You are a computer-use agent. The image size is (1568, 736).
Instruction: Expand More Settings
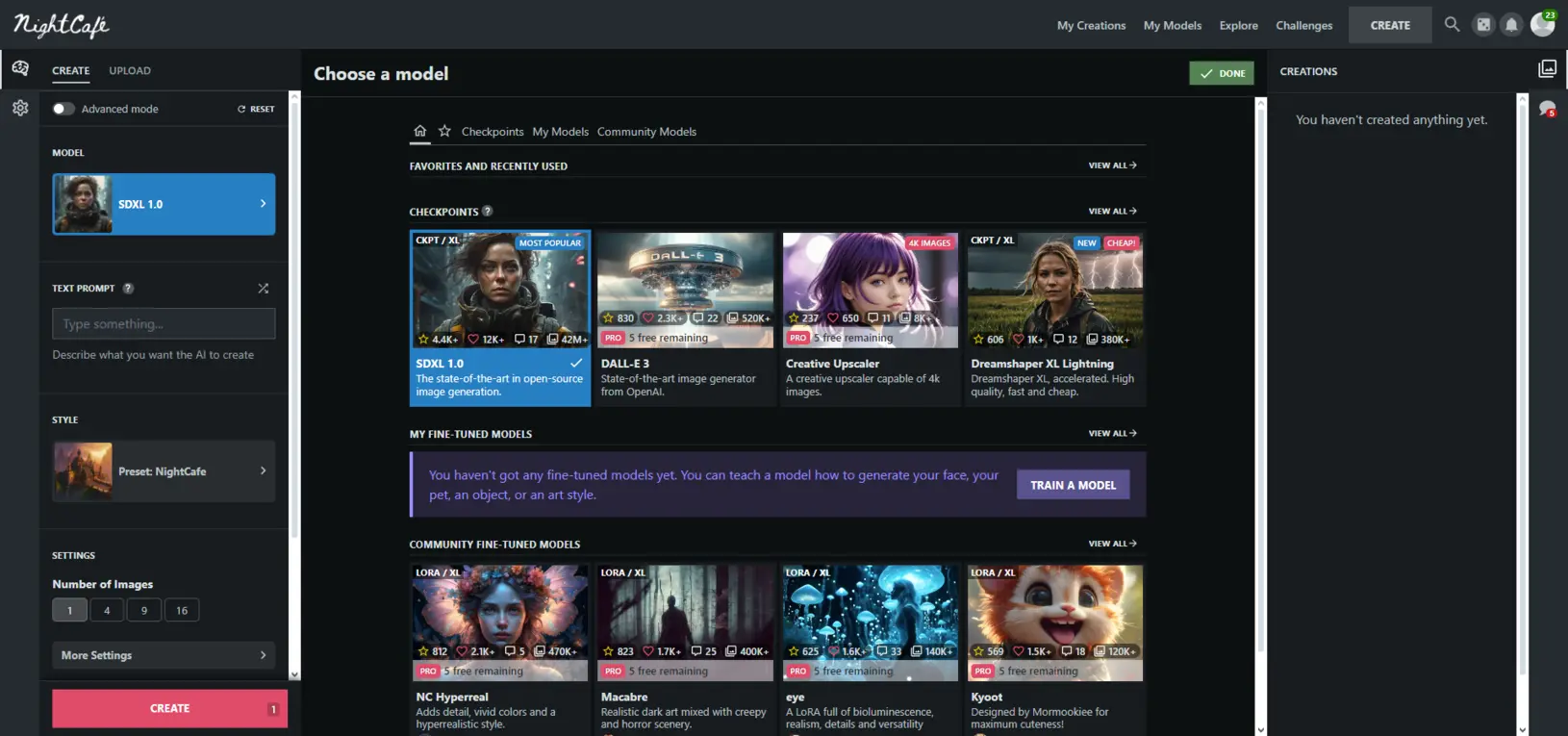[164, 655]
